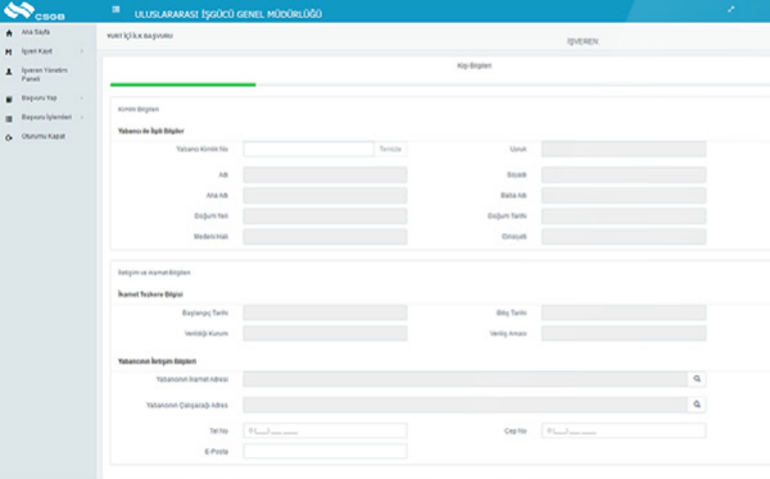770x479 pixels.
Task: Click into the Cep No field
Action: [x=623, y=431]
